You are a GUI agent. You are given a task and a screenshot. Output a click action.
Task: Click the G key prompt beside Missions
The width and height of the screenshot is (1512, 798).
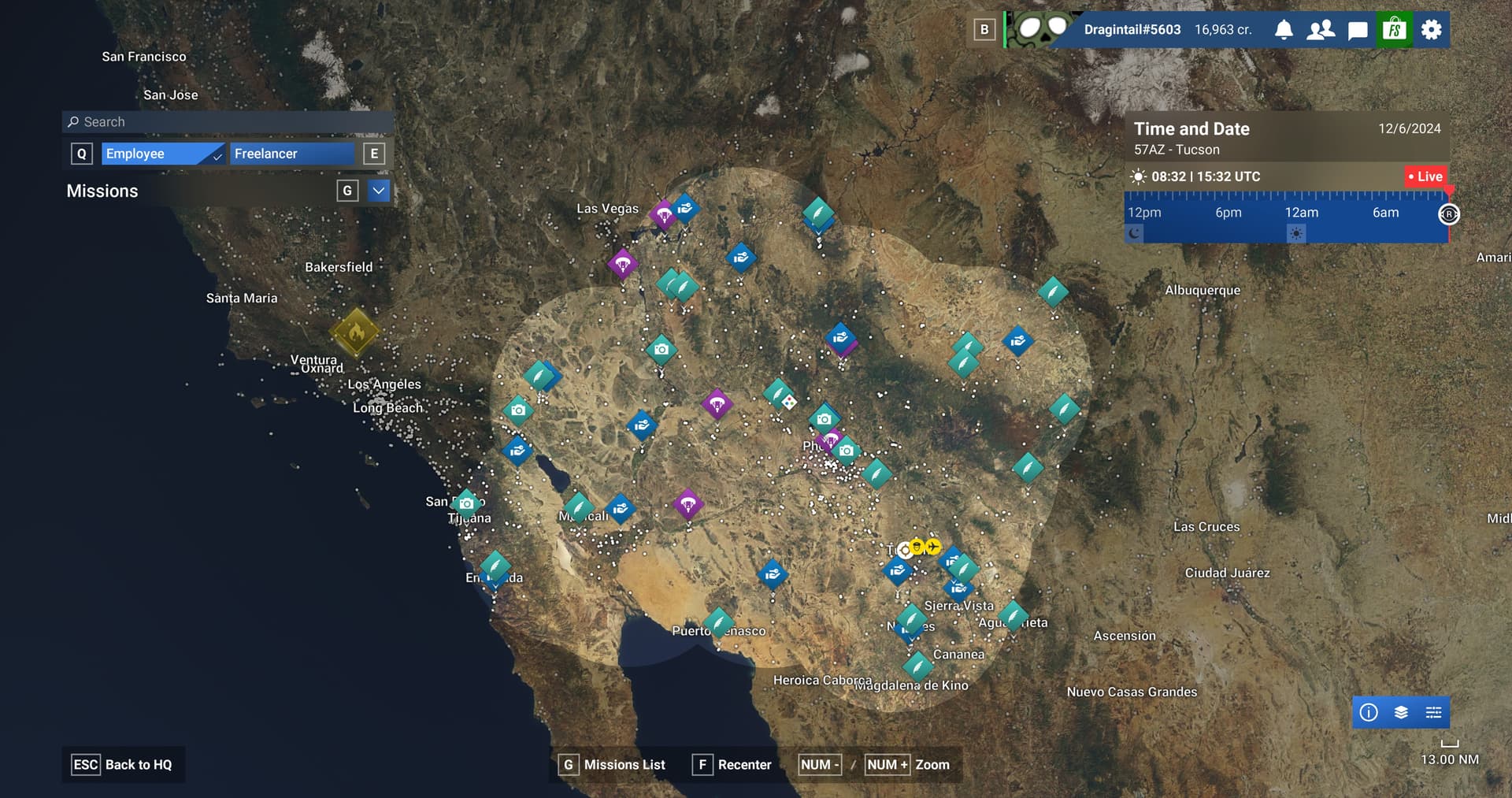point(347,191)
